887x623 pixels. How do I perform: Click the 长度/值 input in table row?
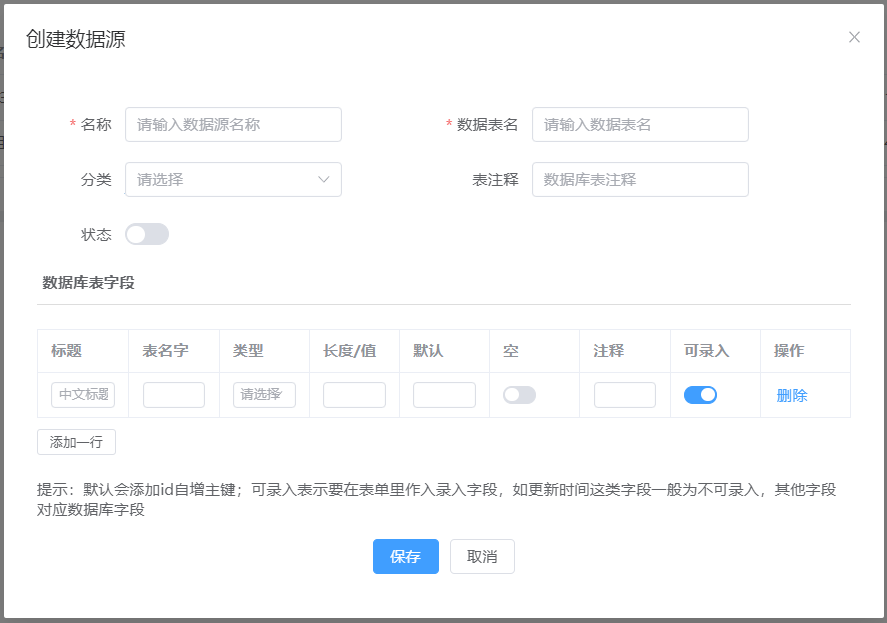tap(354, 395)
